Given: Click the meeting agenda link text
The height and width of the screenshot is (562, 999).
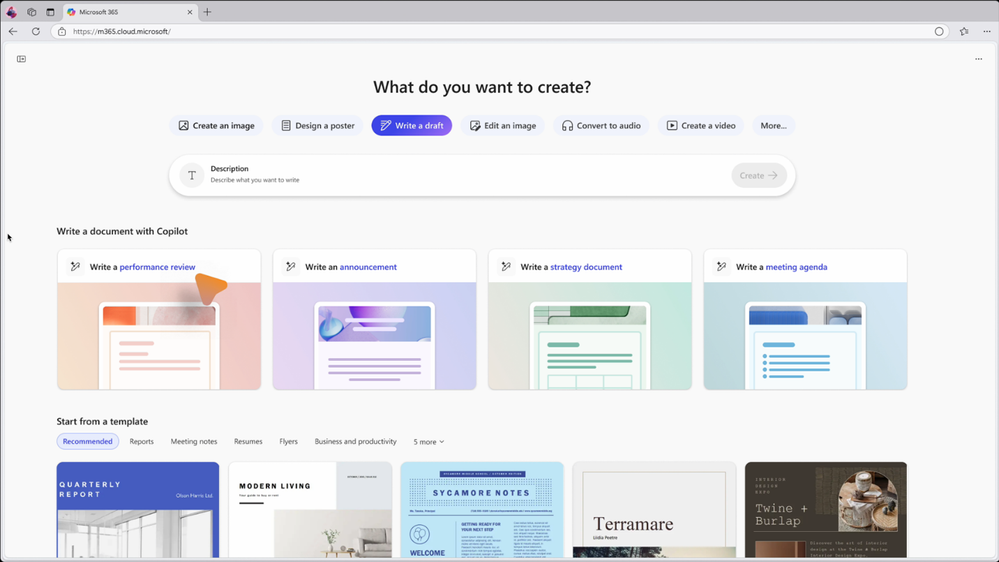Looking at the screenshot, I should point(796,267).
